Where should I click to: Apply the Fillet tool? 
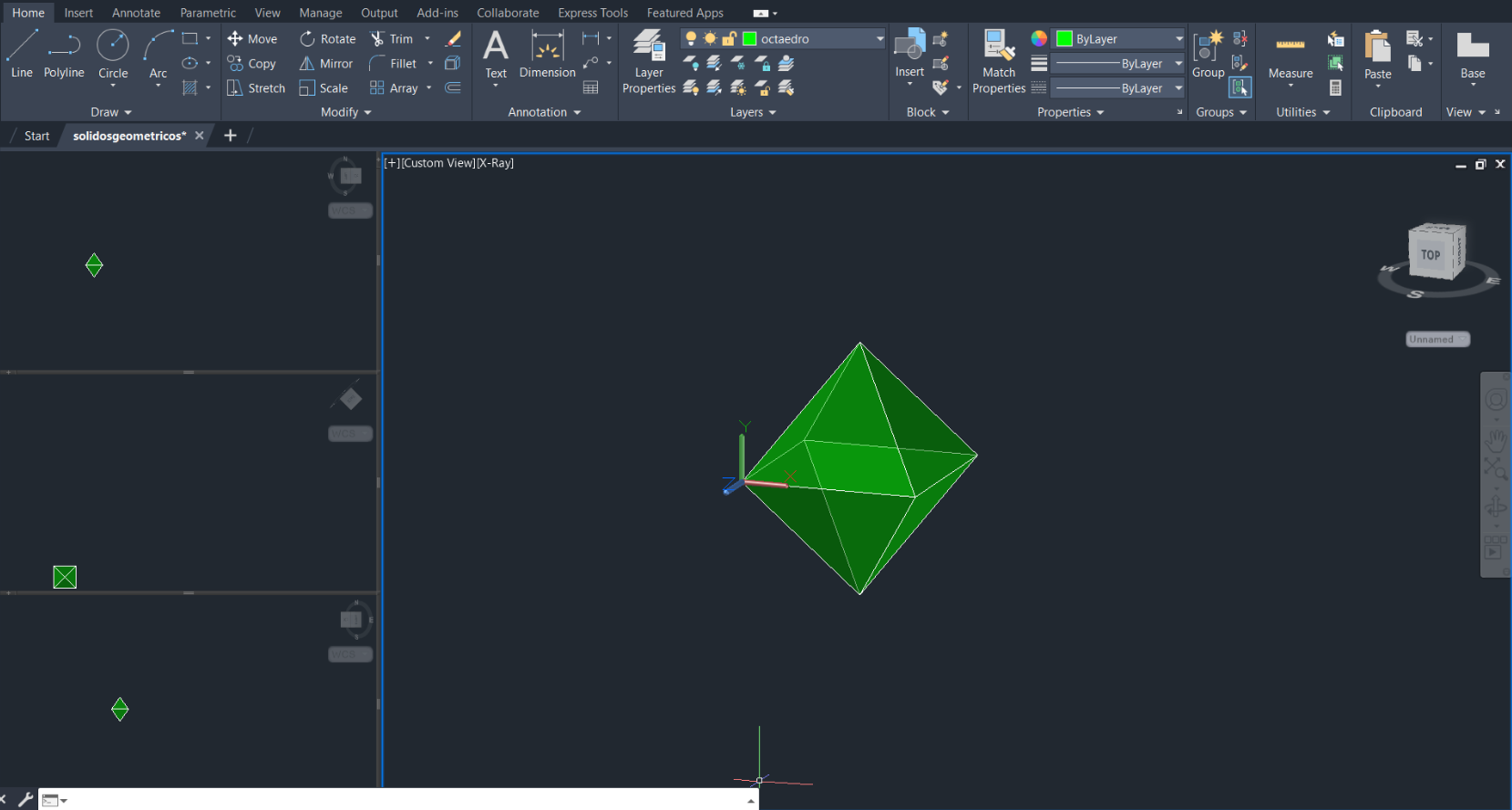click(393, 63)
